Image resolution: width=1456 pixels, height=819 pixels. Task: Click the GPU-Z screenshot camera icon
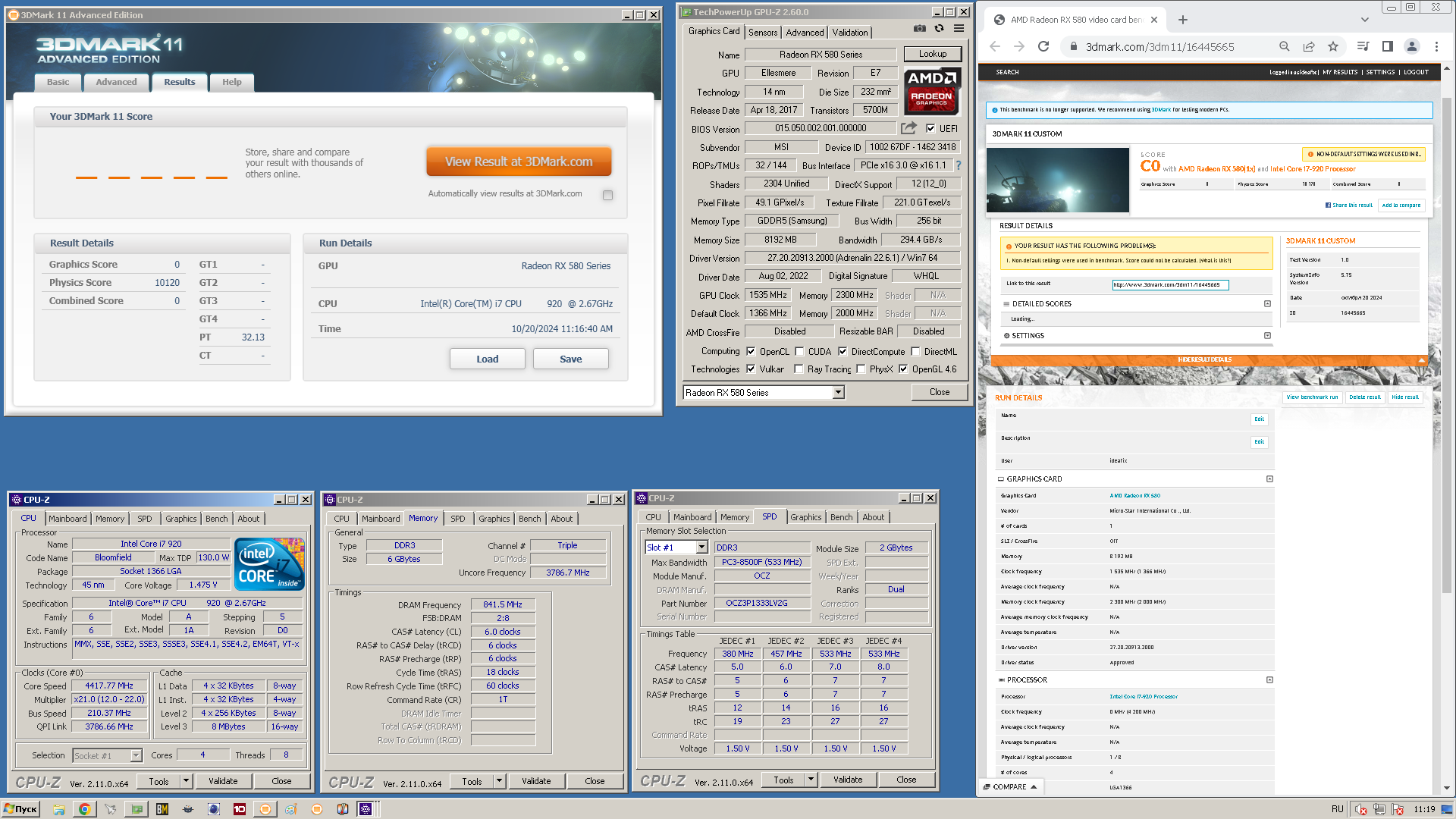click(919, 29)
